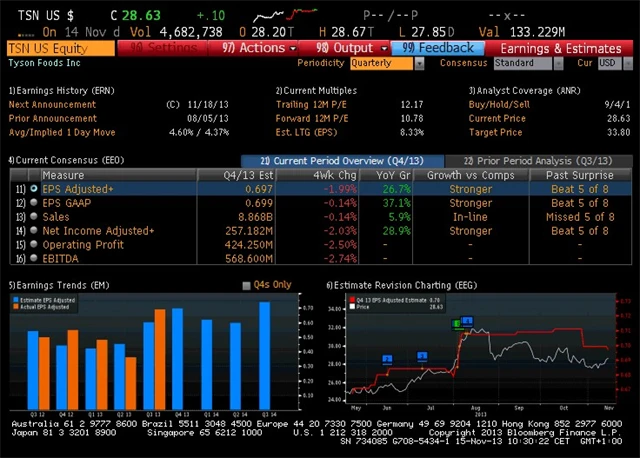
Task: Open the Actions menu
Action: coord(254,48)
